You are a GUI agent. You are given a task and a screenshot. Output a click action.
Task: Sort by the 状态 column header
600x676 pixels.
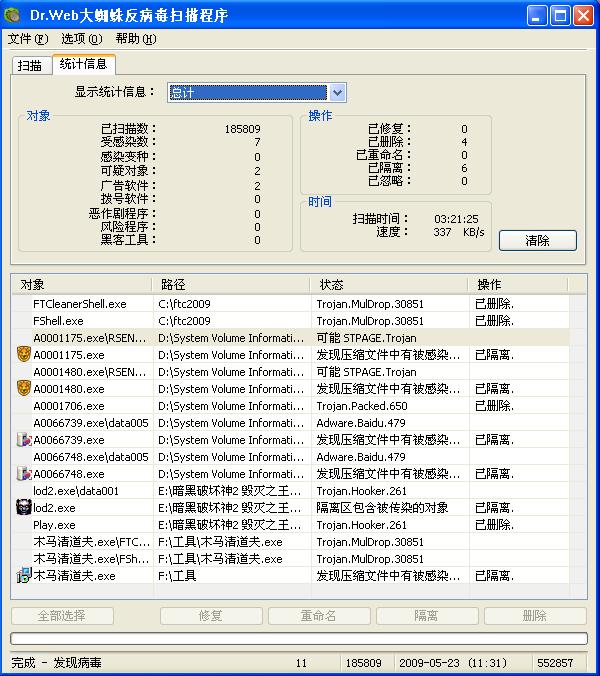[389, 285]
